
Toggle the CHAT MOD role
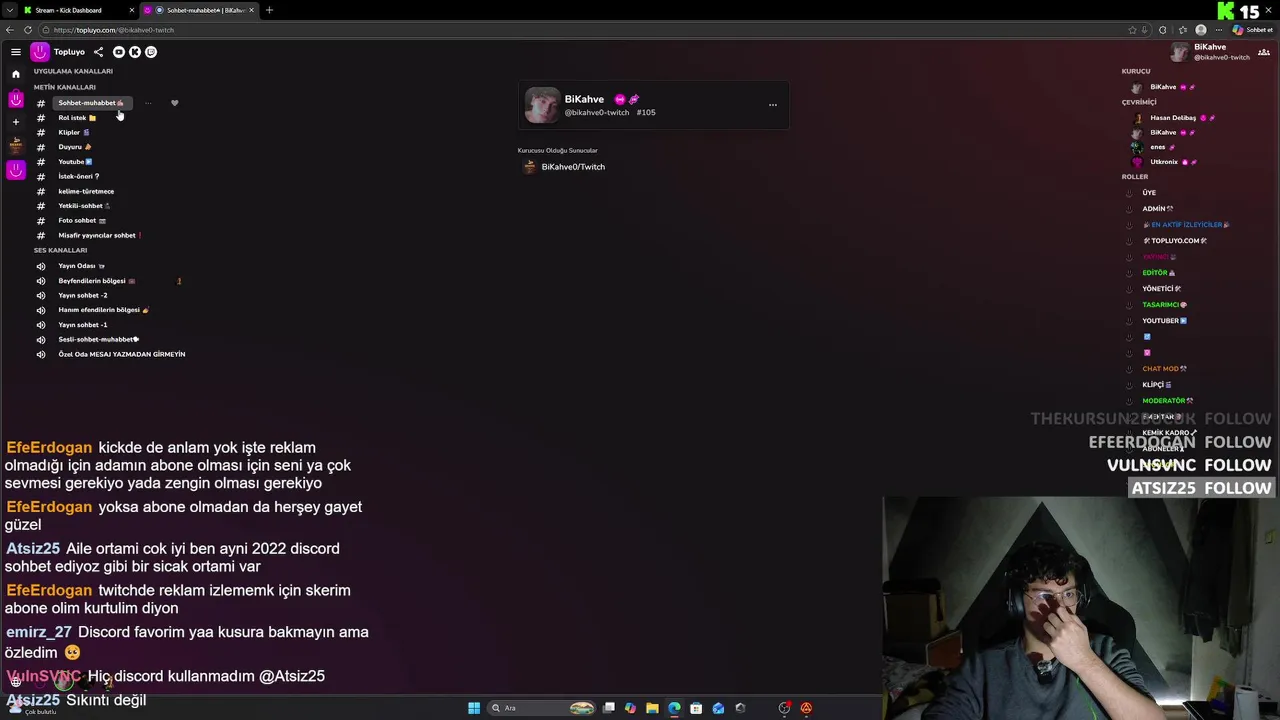1164,369
